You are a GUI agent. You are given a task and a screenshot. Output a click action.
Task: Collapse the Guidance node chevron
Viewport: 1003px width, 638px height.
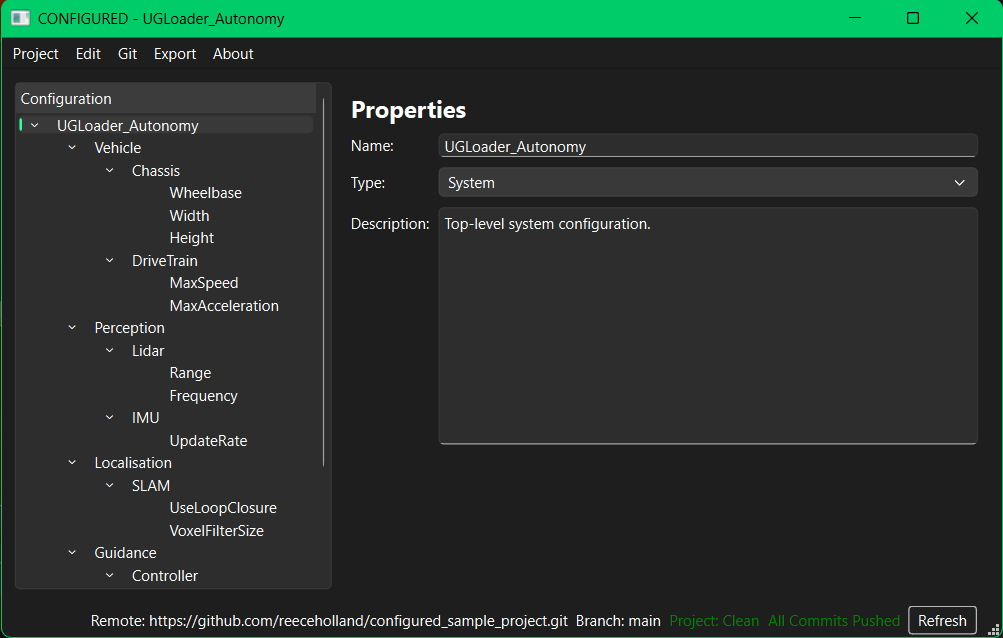(72, 552)
